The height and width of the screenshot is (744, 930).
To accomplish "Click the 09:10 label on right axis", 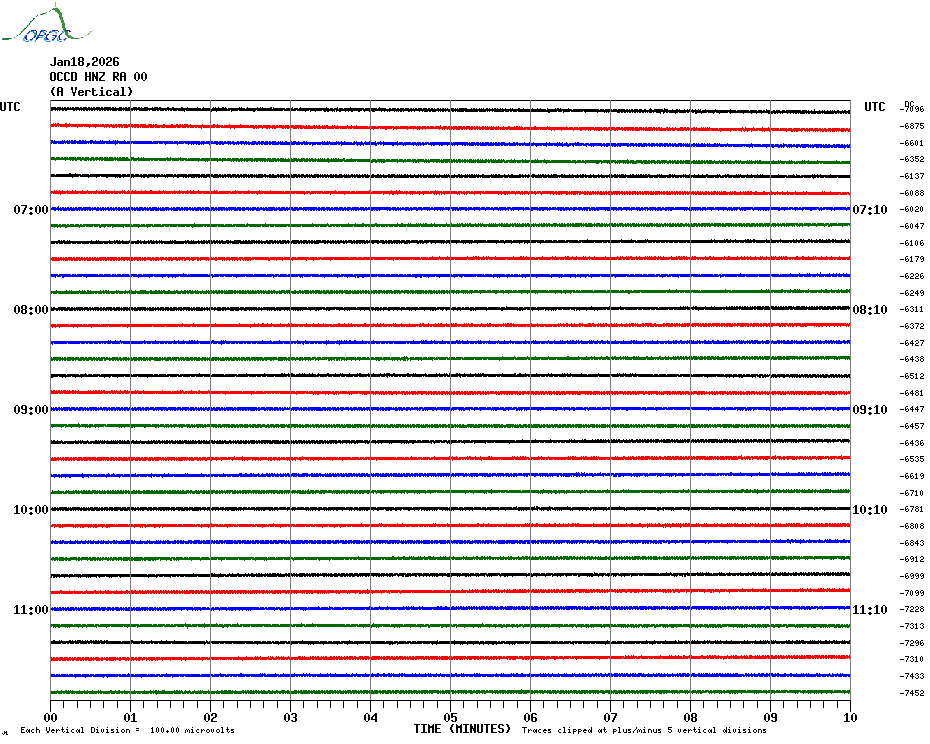I will pos(869,410).
